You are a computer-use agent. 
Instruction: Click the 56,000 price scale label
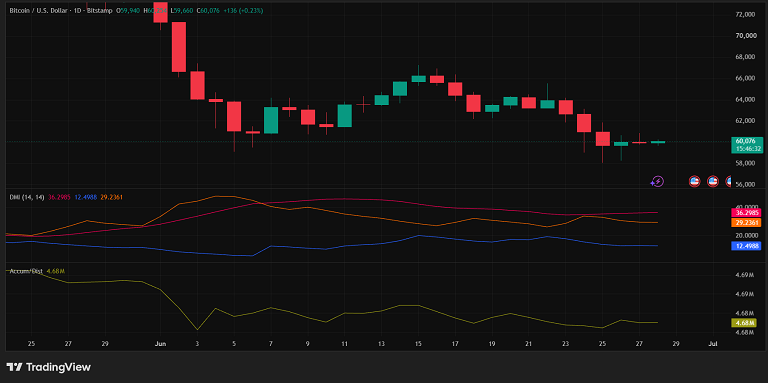pyautogui.click(x=744, y=185)
